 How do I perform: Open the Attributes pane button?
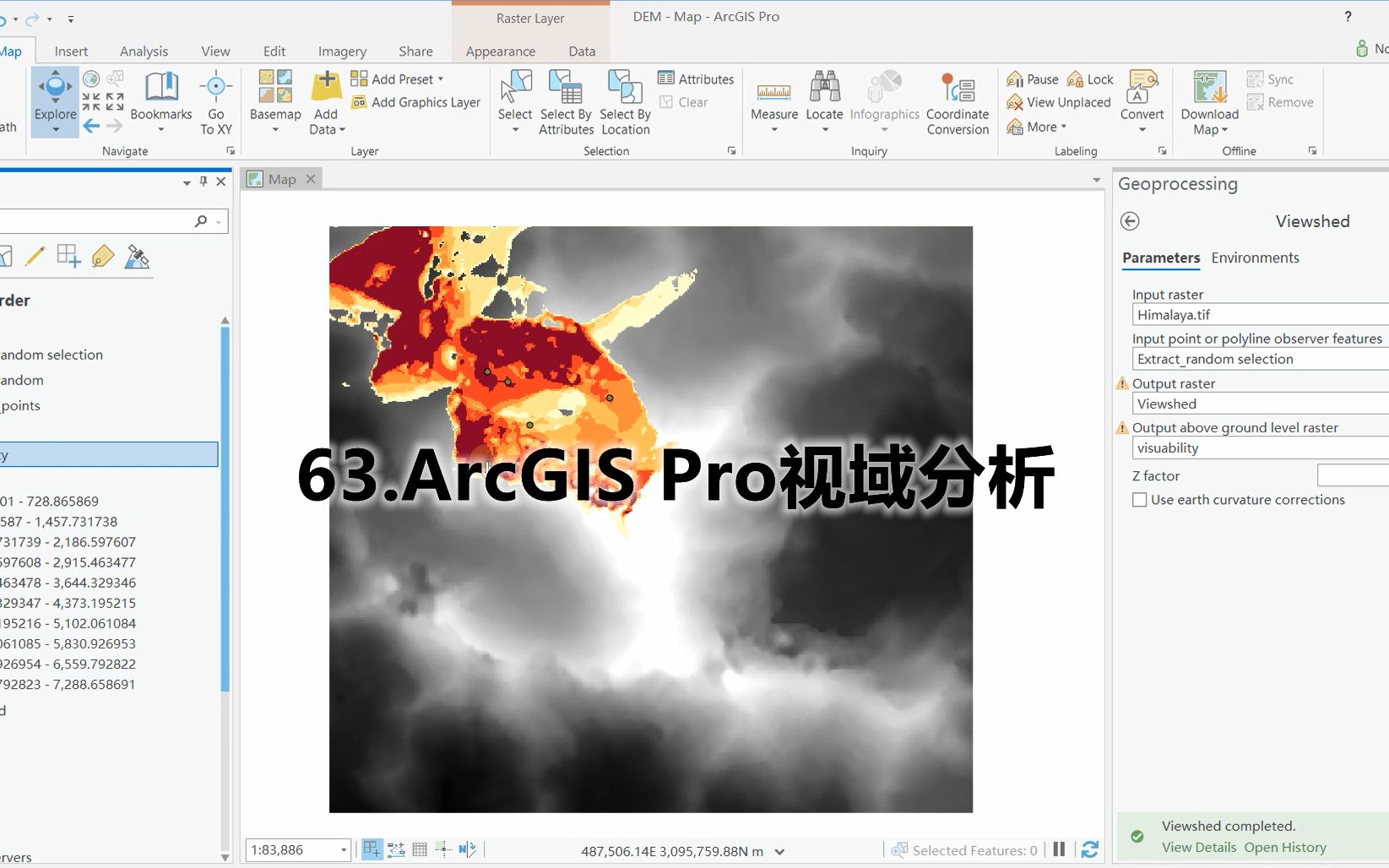click(696, 79)
